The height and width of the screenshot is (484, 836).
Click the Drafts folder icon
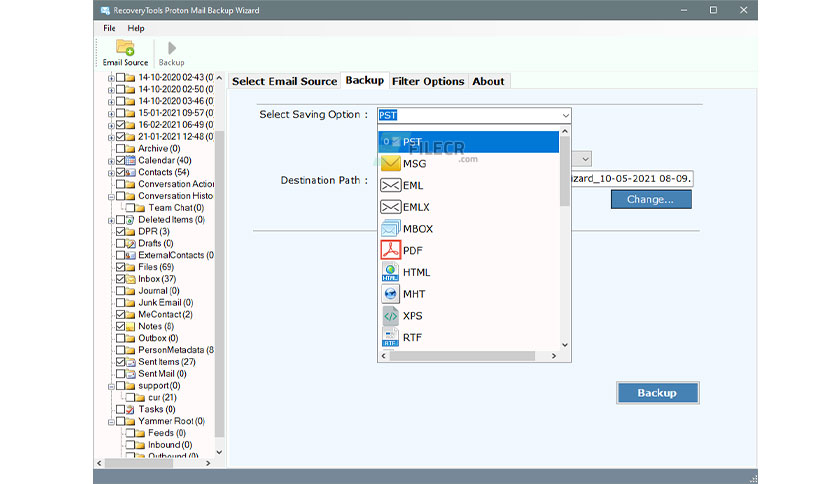click(x=131, y=244)
